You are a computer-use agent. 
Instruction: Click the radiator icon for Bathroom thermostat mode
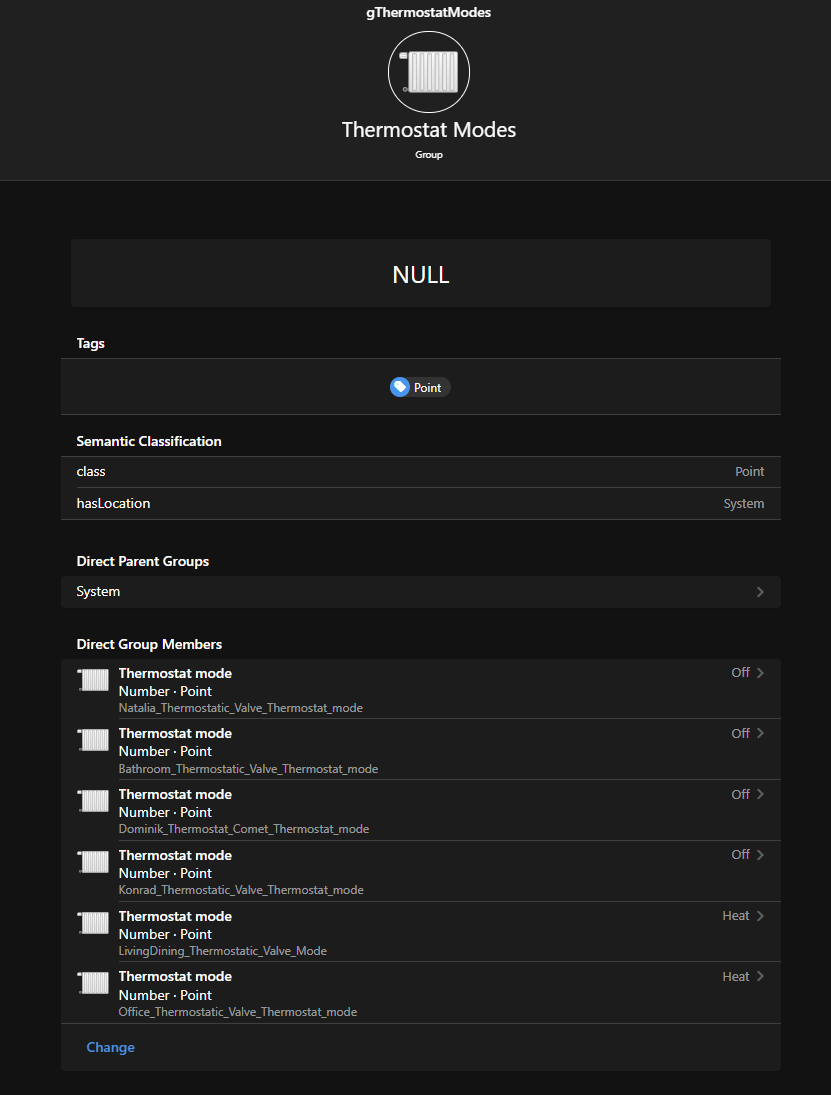[94, 740]
